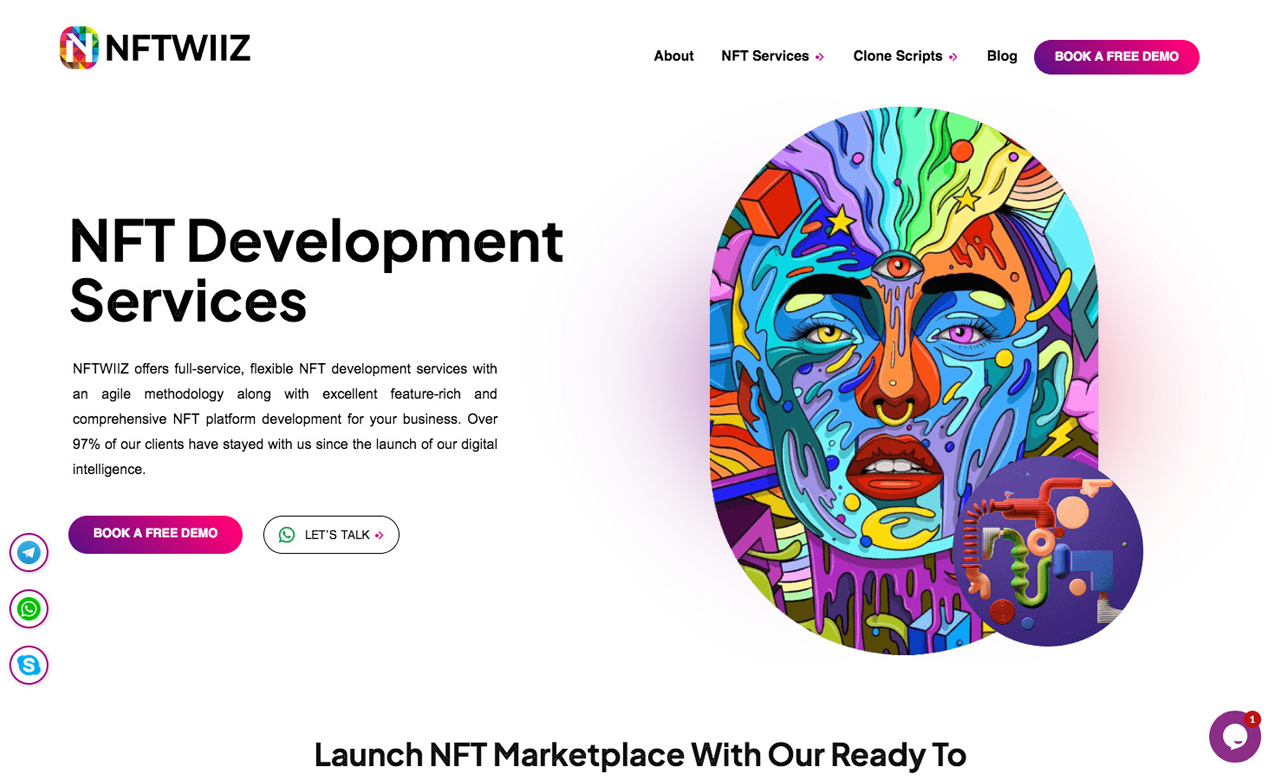Click the NFTWIIZ description paragraph

(285, 419)
